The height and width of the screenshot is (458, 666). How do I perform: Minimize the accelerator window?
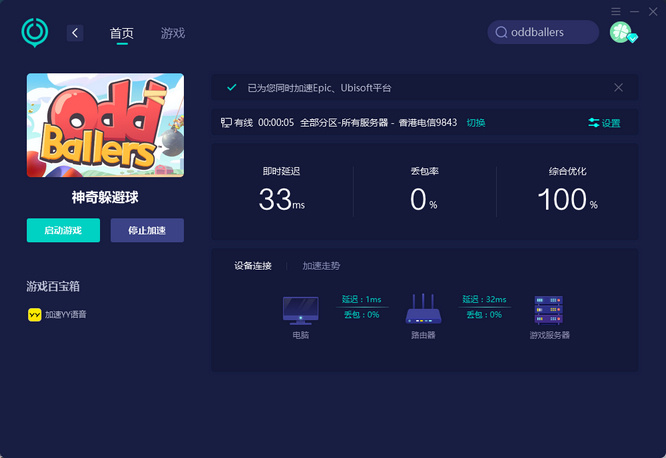[635, 11]
